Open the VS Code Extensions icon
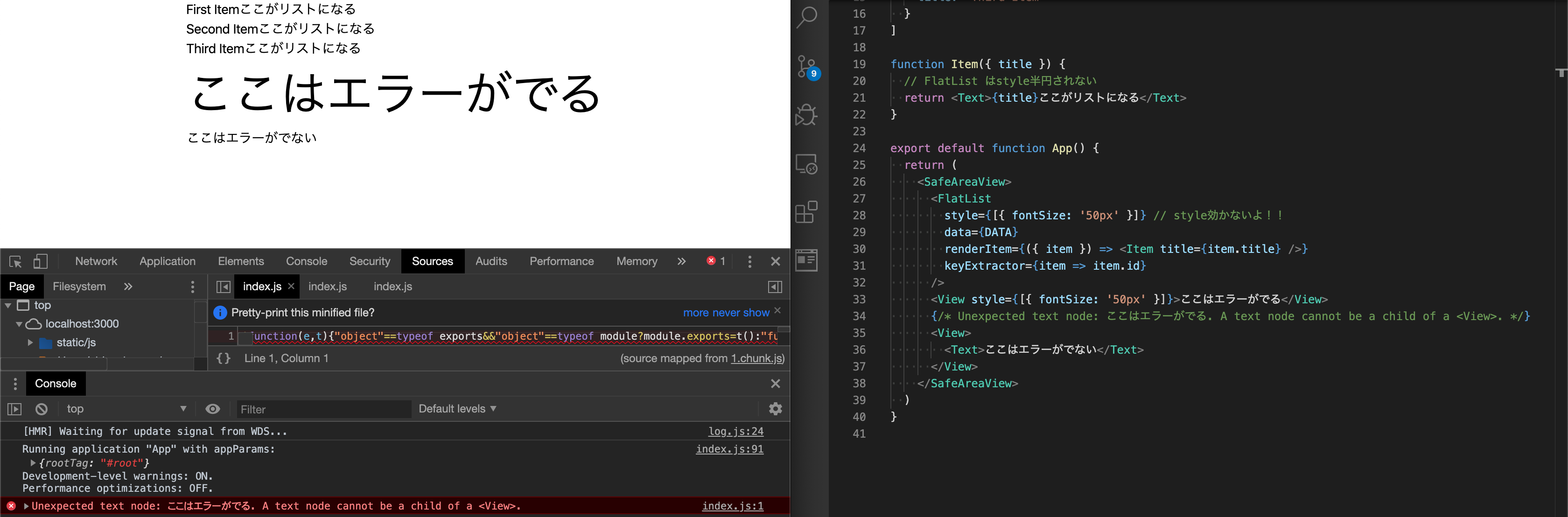The width and height of the screenshot is (1568, 517). pyautogui.click(x=807, y=212)
